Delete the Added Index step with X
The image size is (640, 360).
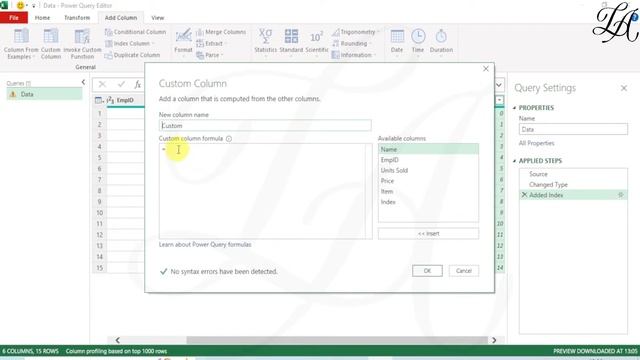[524, 195]
